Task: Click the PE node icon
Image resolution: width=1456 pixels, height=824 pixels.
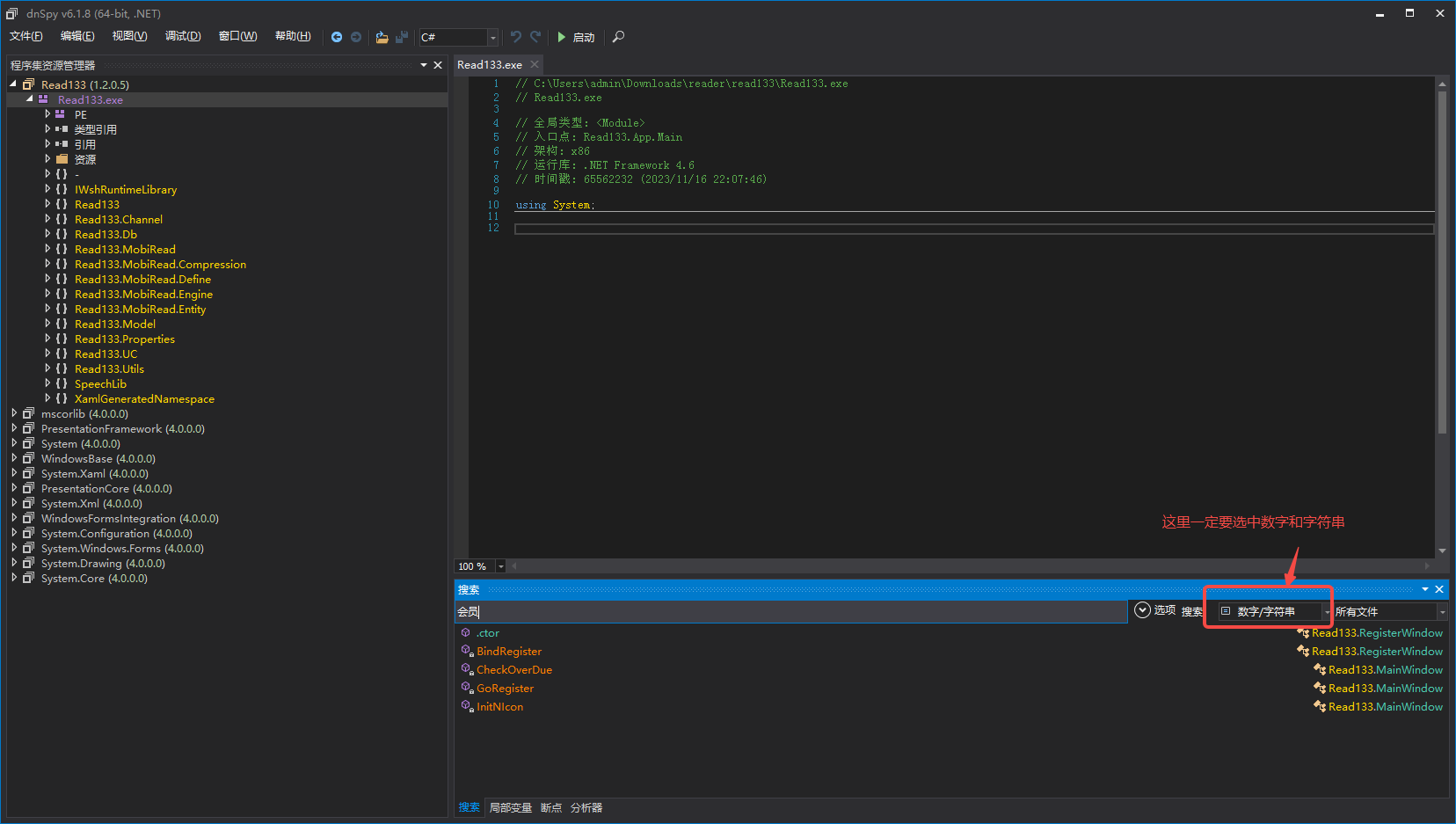Action: click(x=61, y=114)
